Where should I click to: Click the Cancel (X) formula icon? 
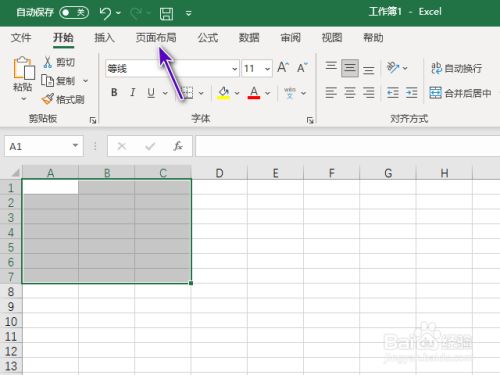click(x=122, y=146)
